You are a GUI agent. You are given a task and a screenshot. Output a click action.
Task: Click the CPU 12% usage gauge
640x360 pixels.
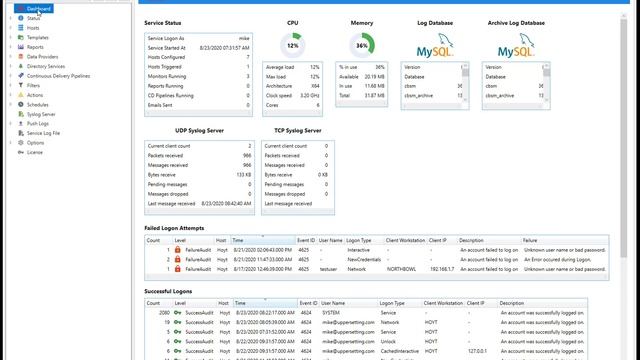293,45
